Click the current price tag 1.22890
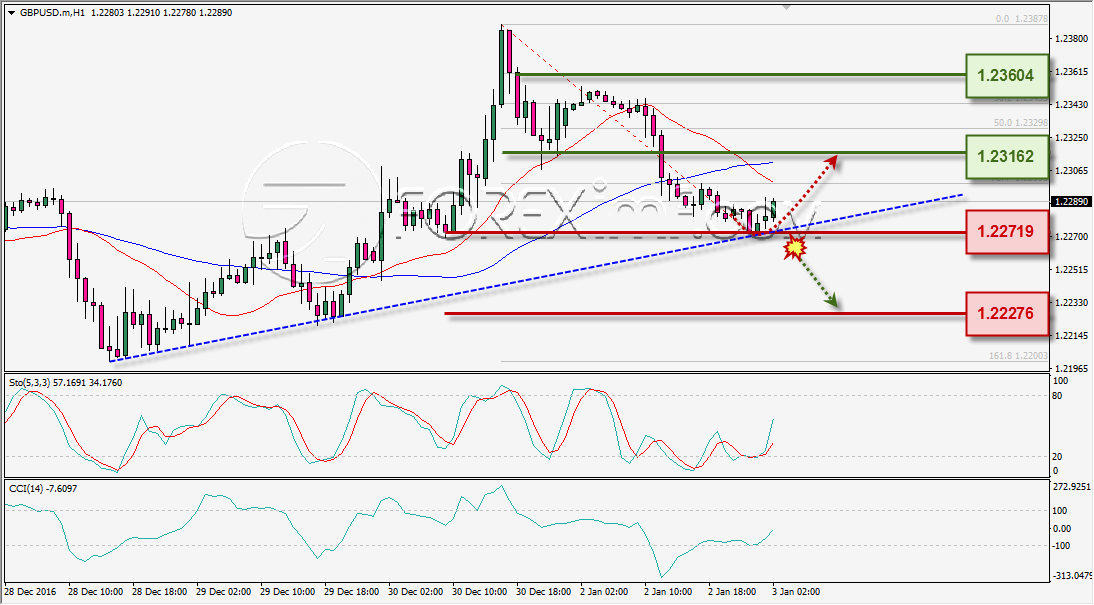Image resolution: width=1094 pixels, height=605 pixels. coord(1071,201)
